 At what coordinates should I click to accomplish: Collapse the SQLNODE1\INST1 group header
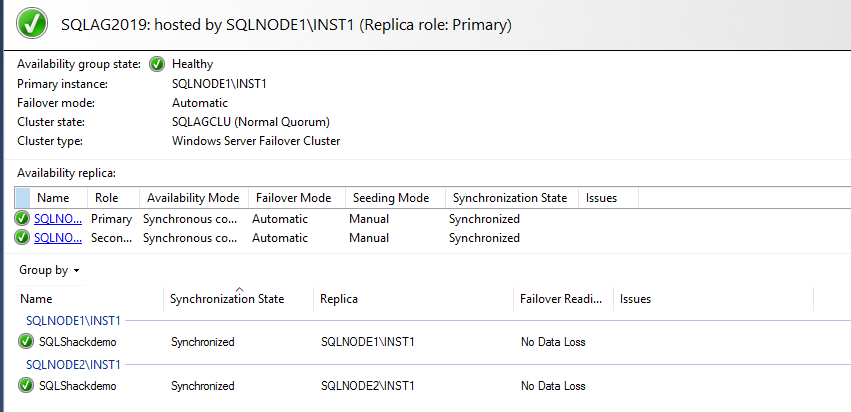click(x=73, y=321)
